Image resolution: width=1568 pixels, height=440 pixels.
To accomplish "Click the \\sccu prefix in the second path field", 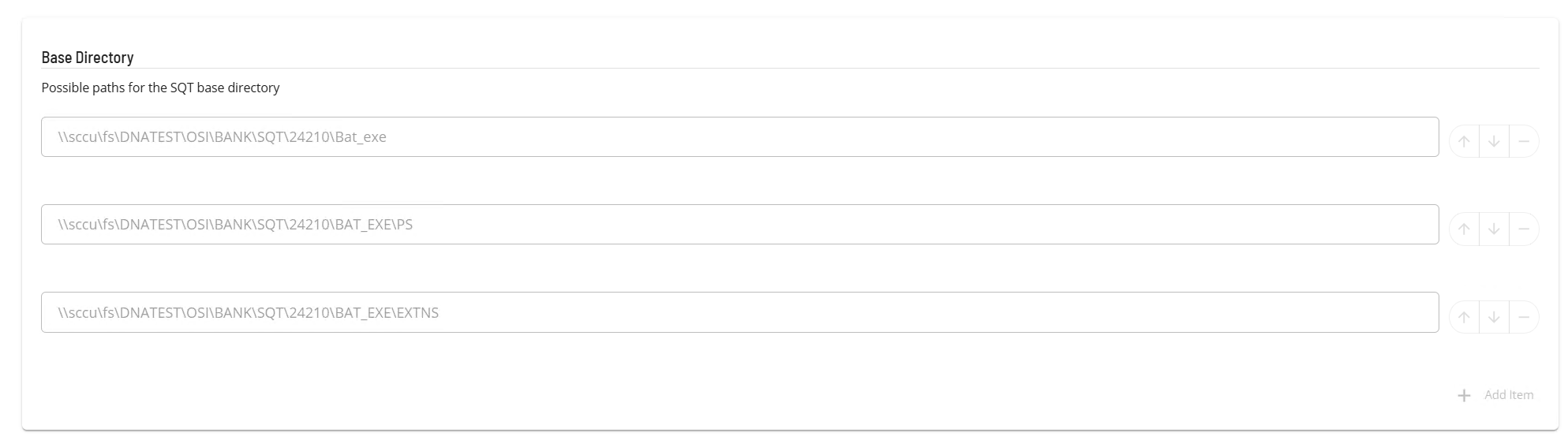I will (77, 225).
